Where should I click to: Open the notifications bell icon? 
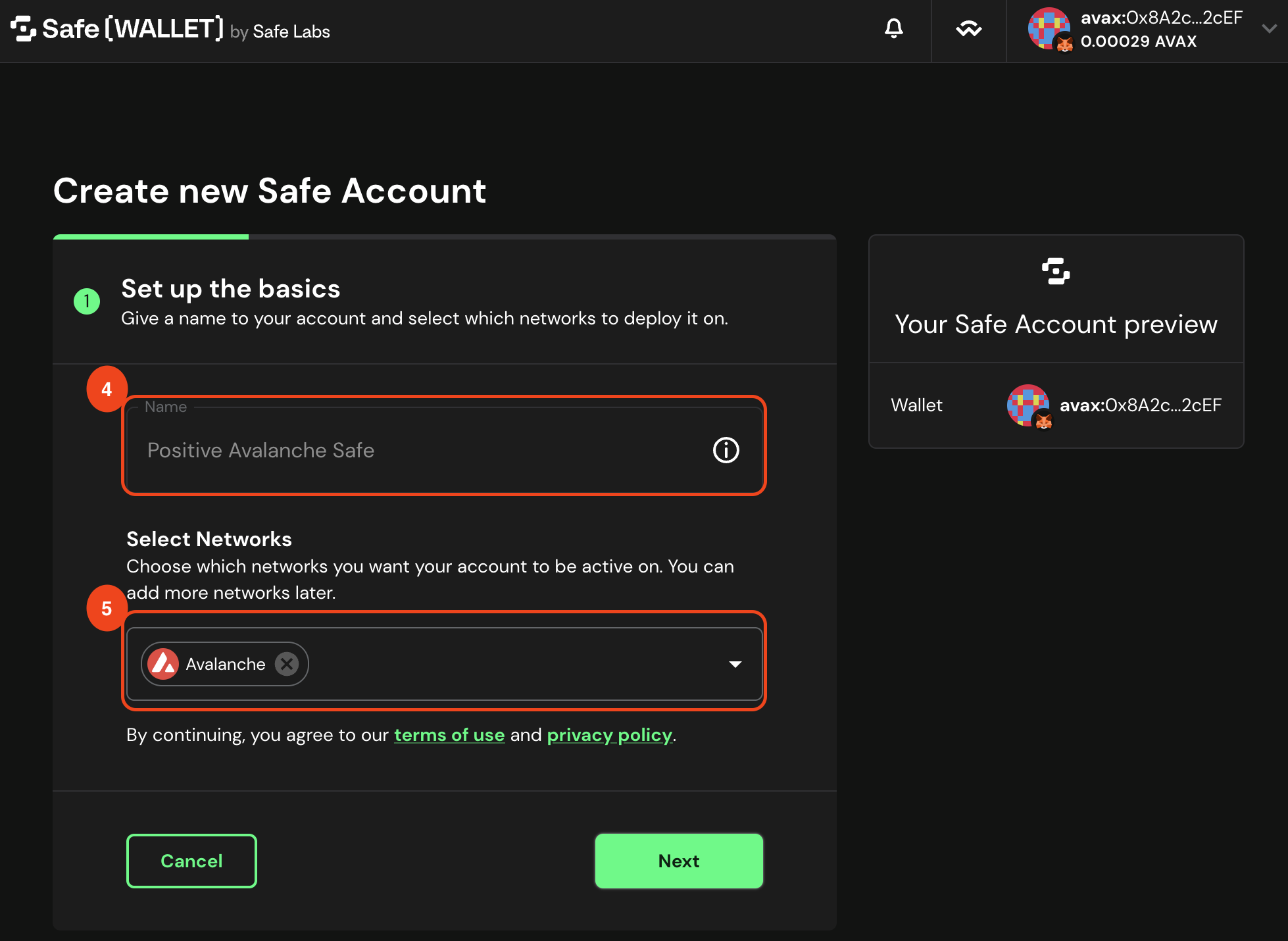click(x=893, y=29)
